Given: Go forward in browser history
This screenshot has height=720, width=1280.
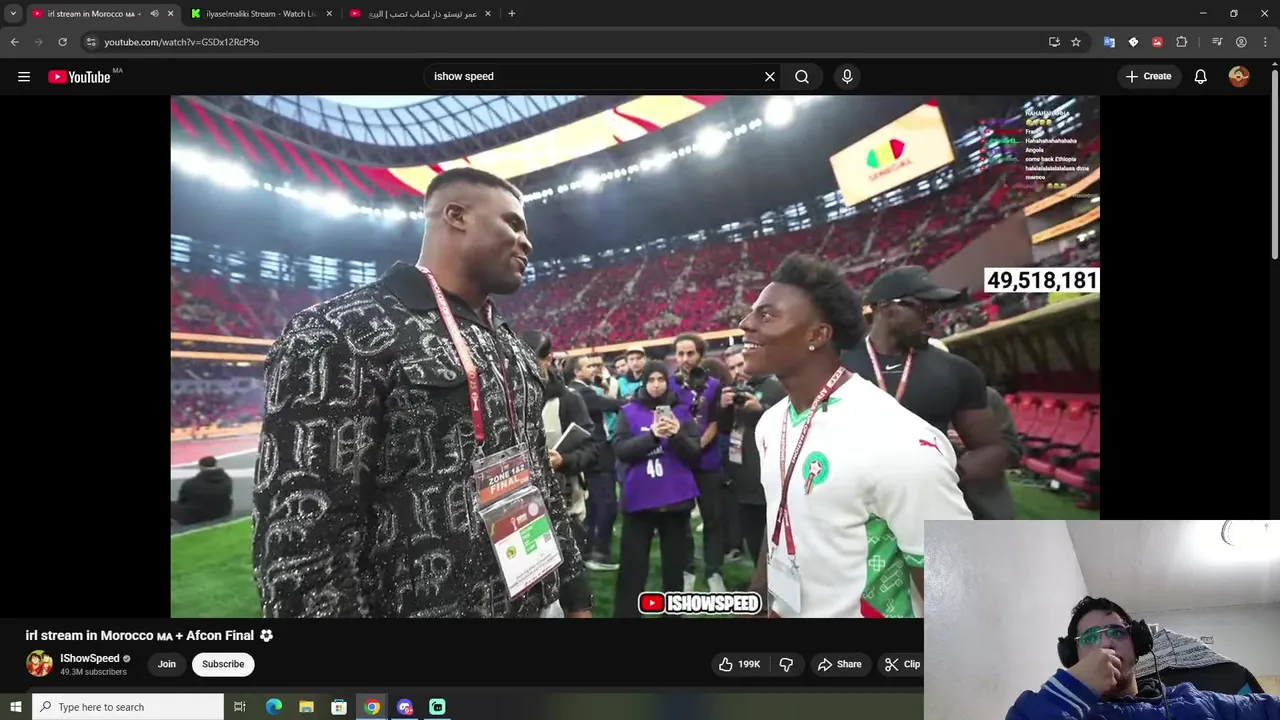Looking at the screenshot, I should click(39, 42).
